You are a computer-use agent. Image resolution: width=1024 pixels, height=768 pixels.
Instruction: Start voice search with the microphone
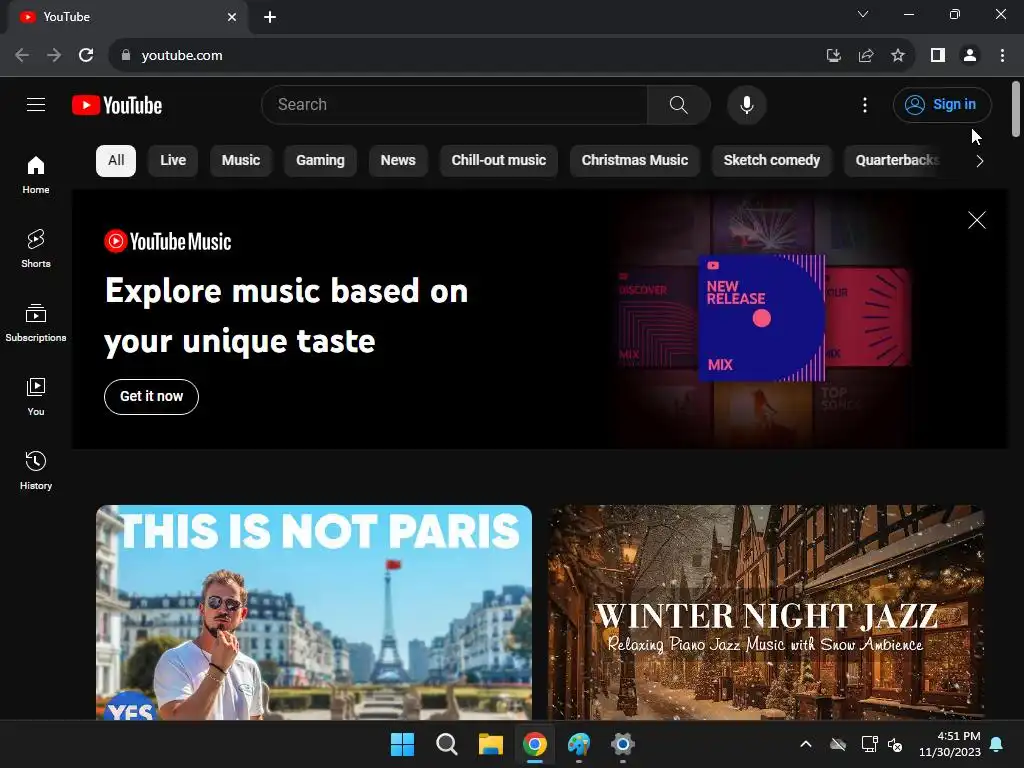coord(746,104)
